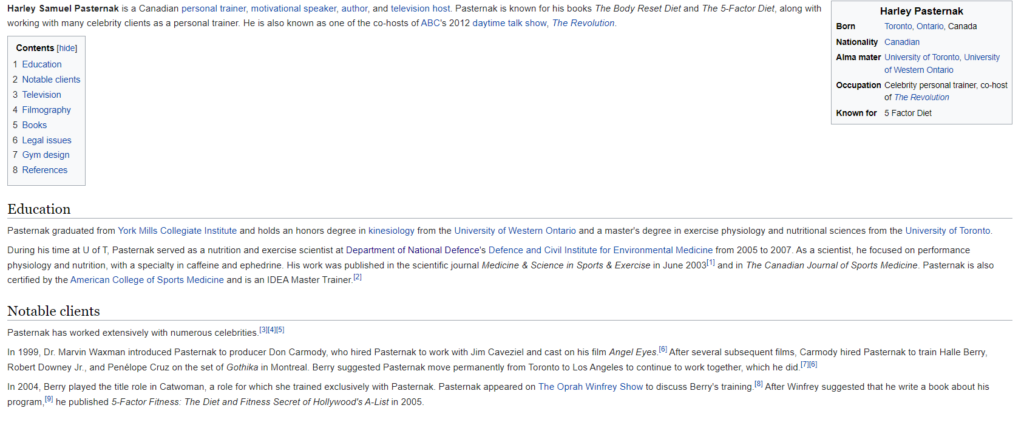This screenshot has height=422, width=1024.
Task: Hide the Contents table
Action: (66, 48)
